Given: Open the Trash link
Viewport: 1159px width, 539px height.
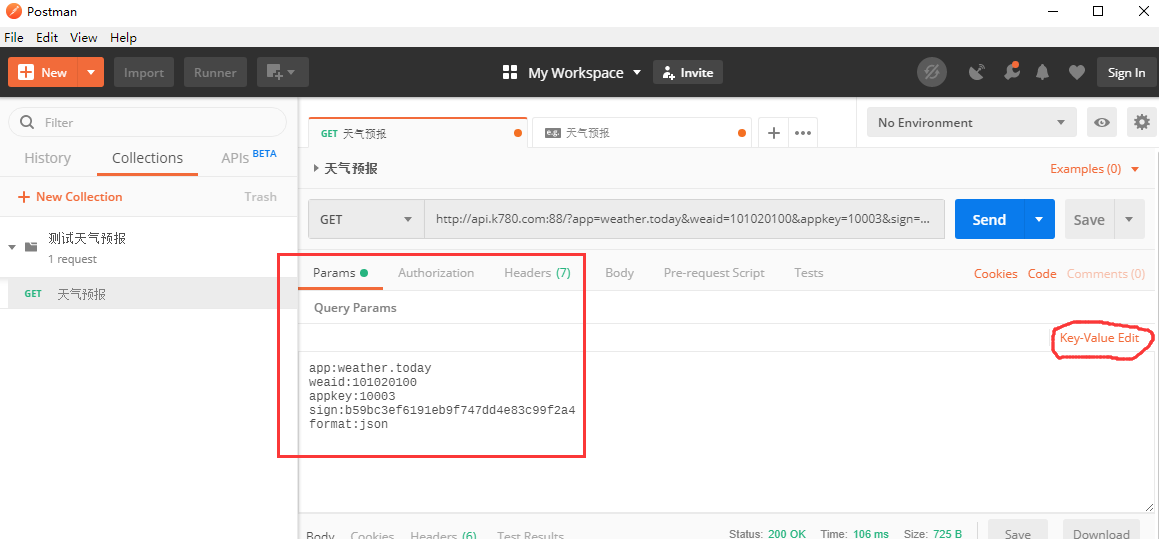Looking at the screenshot, I should [260, 197].
